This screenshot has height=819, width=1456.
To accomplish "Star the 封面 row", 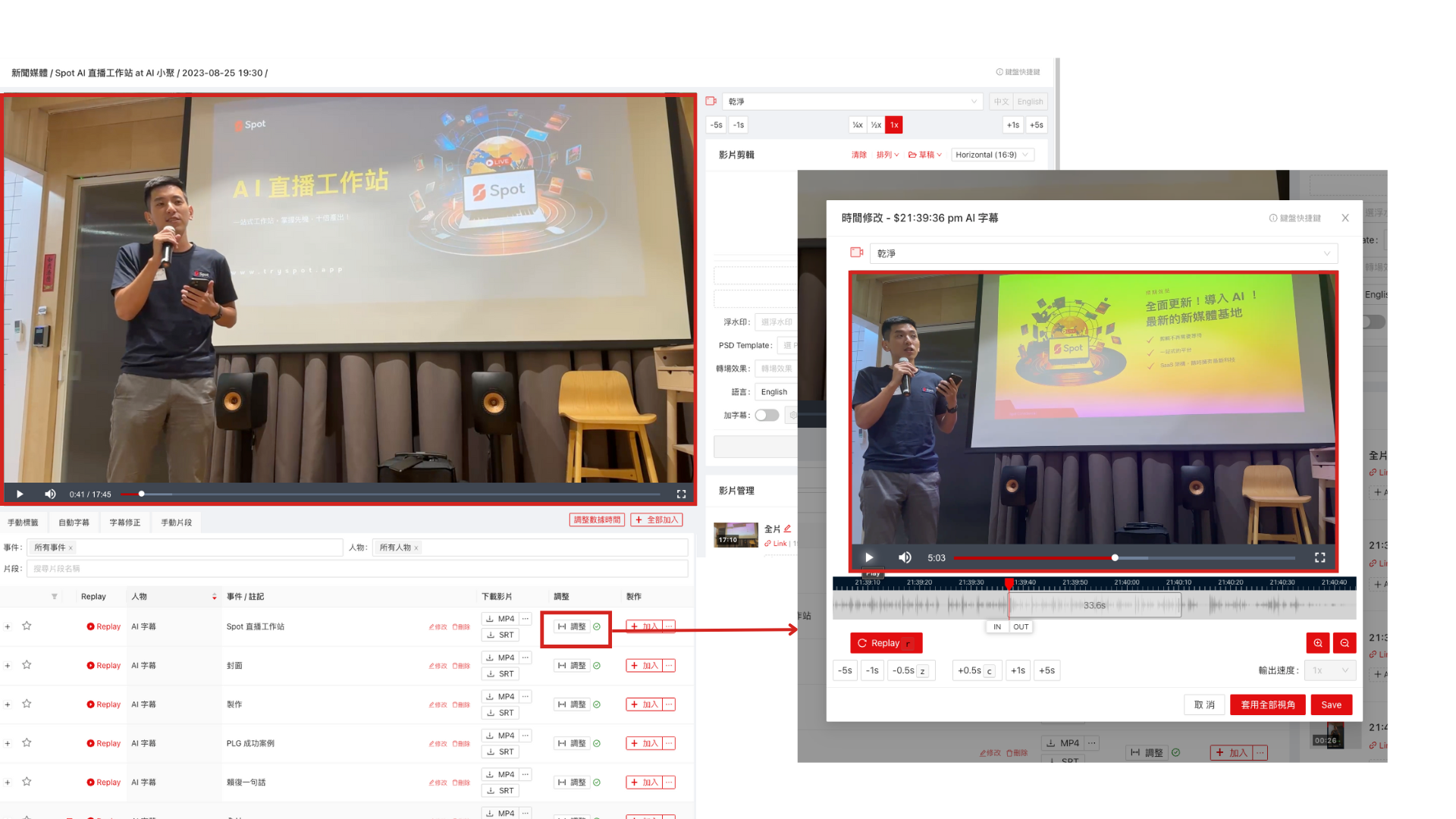I will point(27,664).
